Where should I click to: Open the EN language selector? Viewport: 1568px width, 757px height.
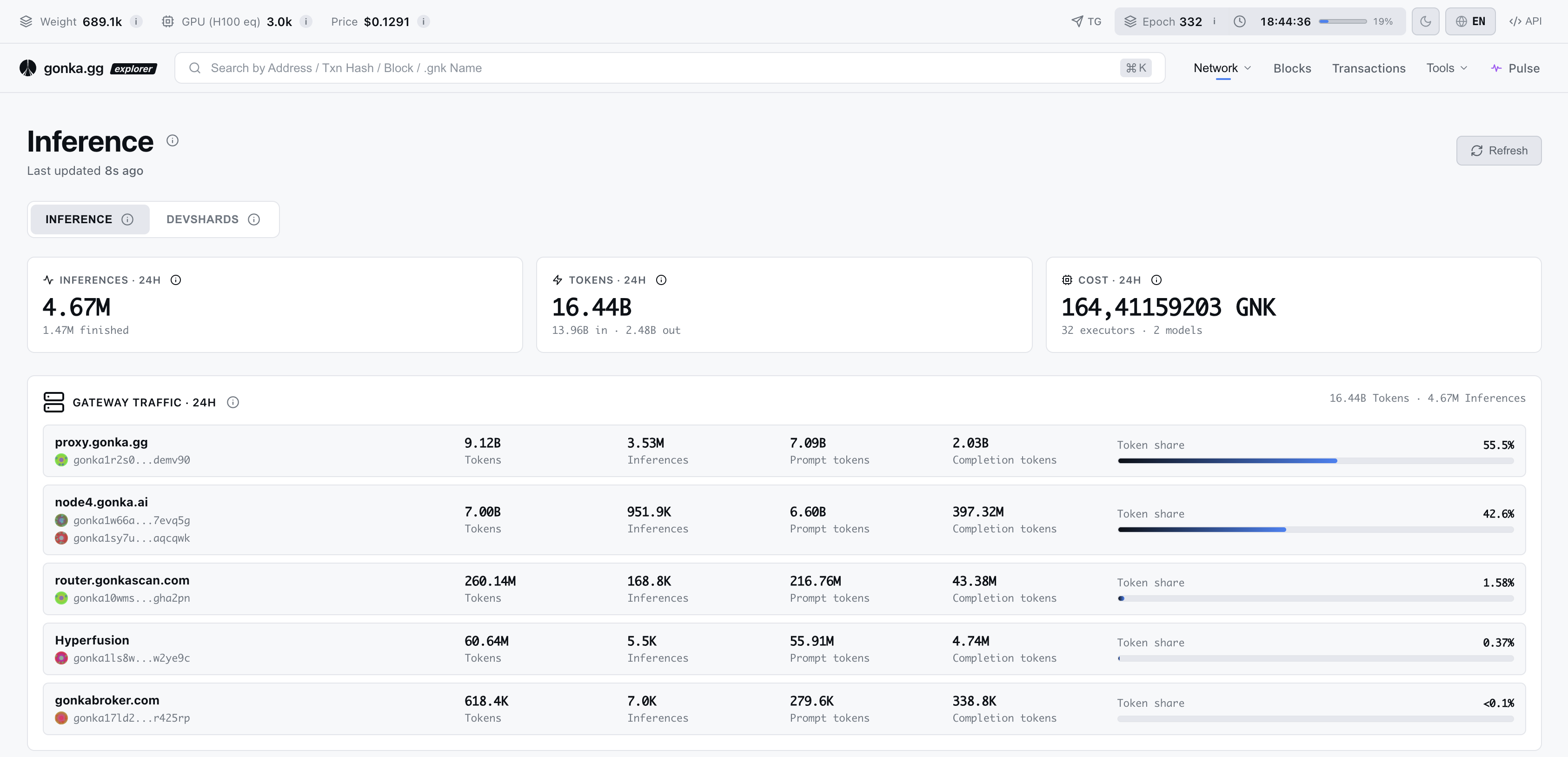1471,21
